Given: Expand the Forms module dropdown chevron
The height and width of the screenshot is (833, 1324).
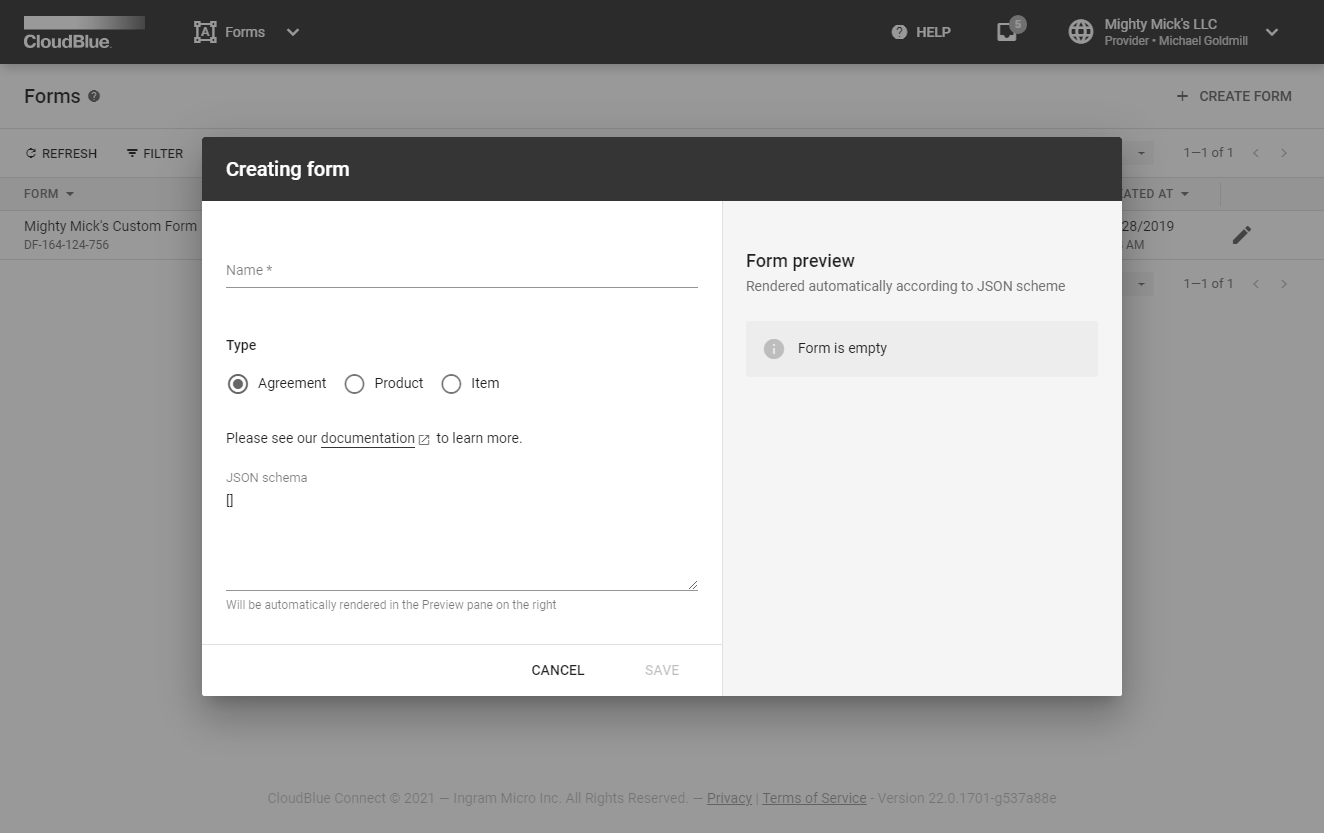Looking at the screenshot, I should (x=293, y=32).
